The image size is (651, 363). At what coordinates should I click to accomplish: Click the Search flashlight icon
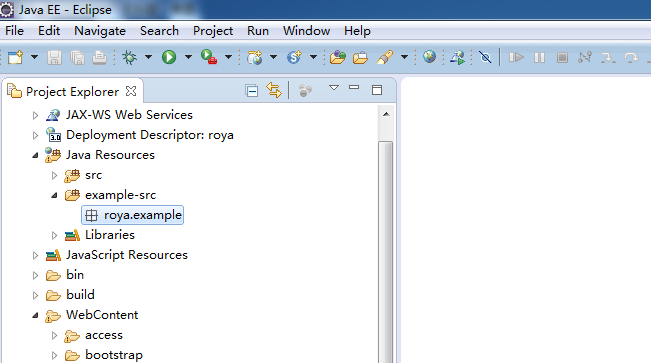(x=385, y=57)
